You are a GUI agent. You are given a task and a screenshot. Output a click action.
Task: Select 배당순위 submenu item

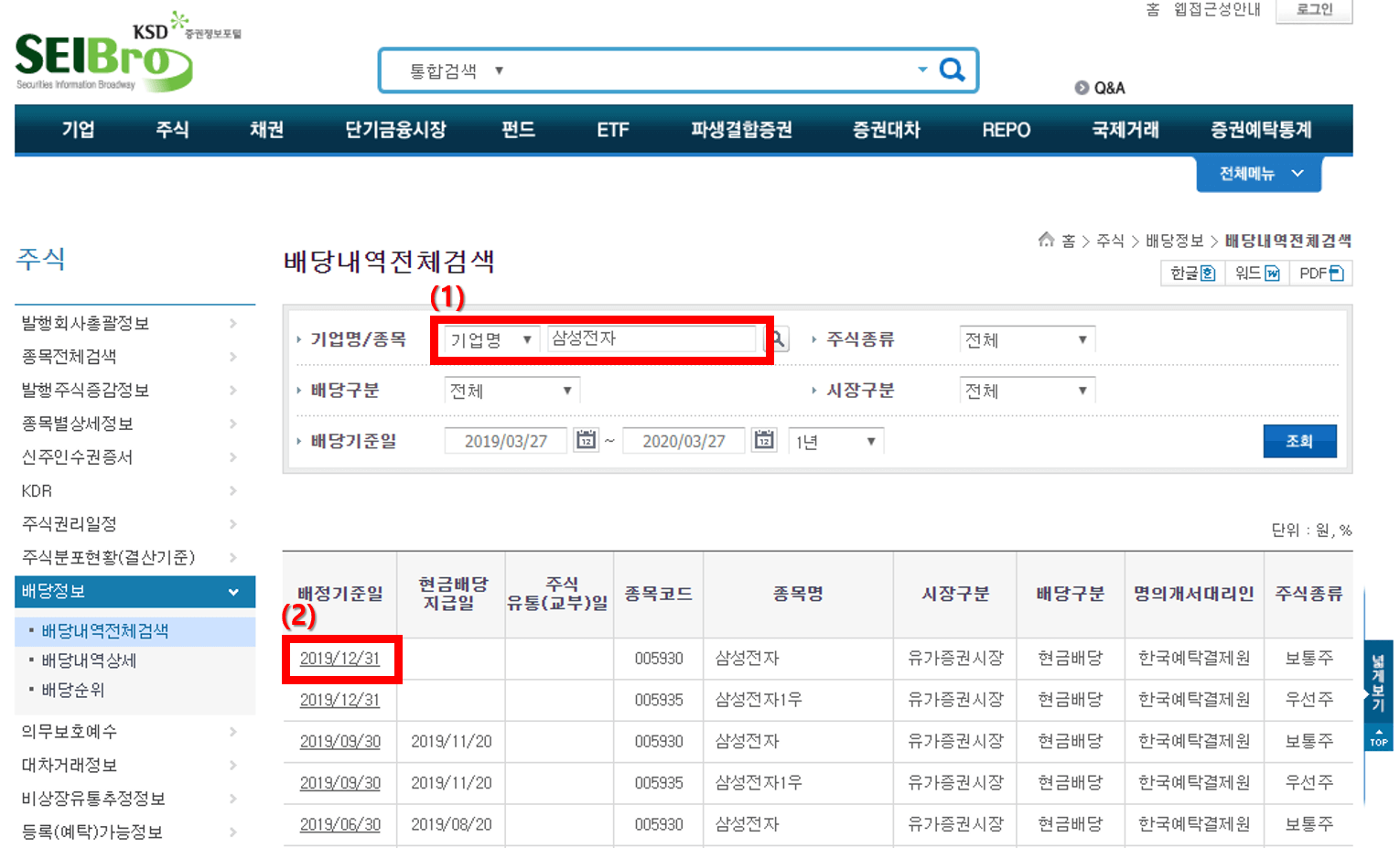(x=73, y=690)
